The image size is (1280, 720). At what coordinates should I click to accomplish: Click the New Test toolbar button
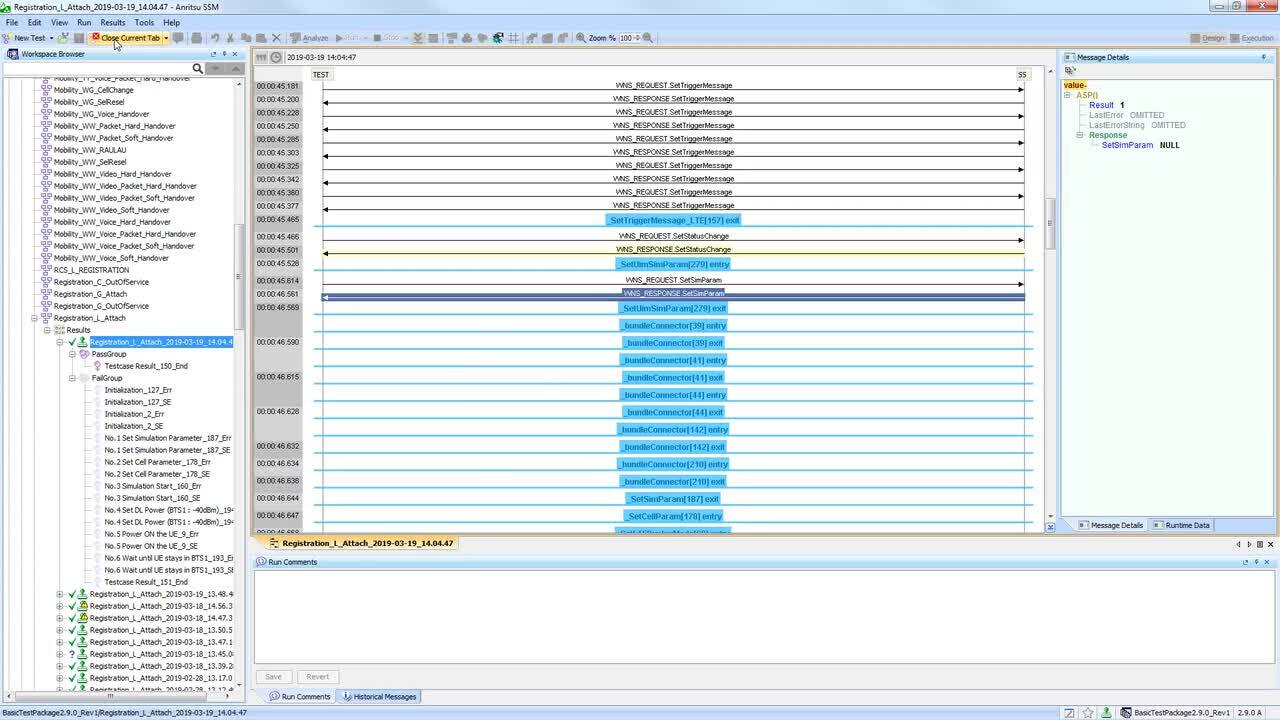point(24,38)
